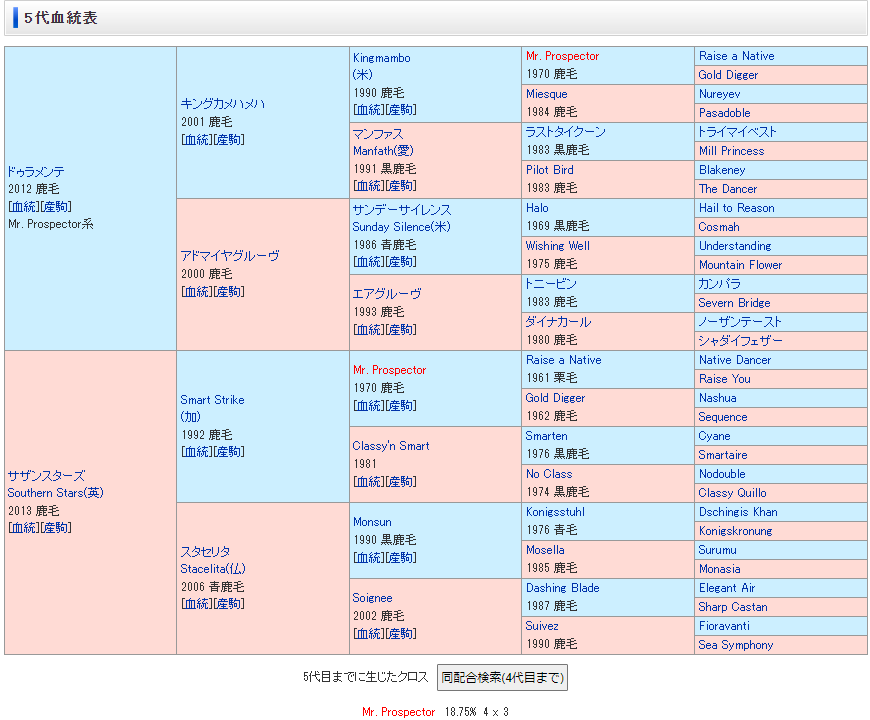Click the Native Dancer ancestor link
The image size is (870, 720).
coord(735,360)
